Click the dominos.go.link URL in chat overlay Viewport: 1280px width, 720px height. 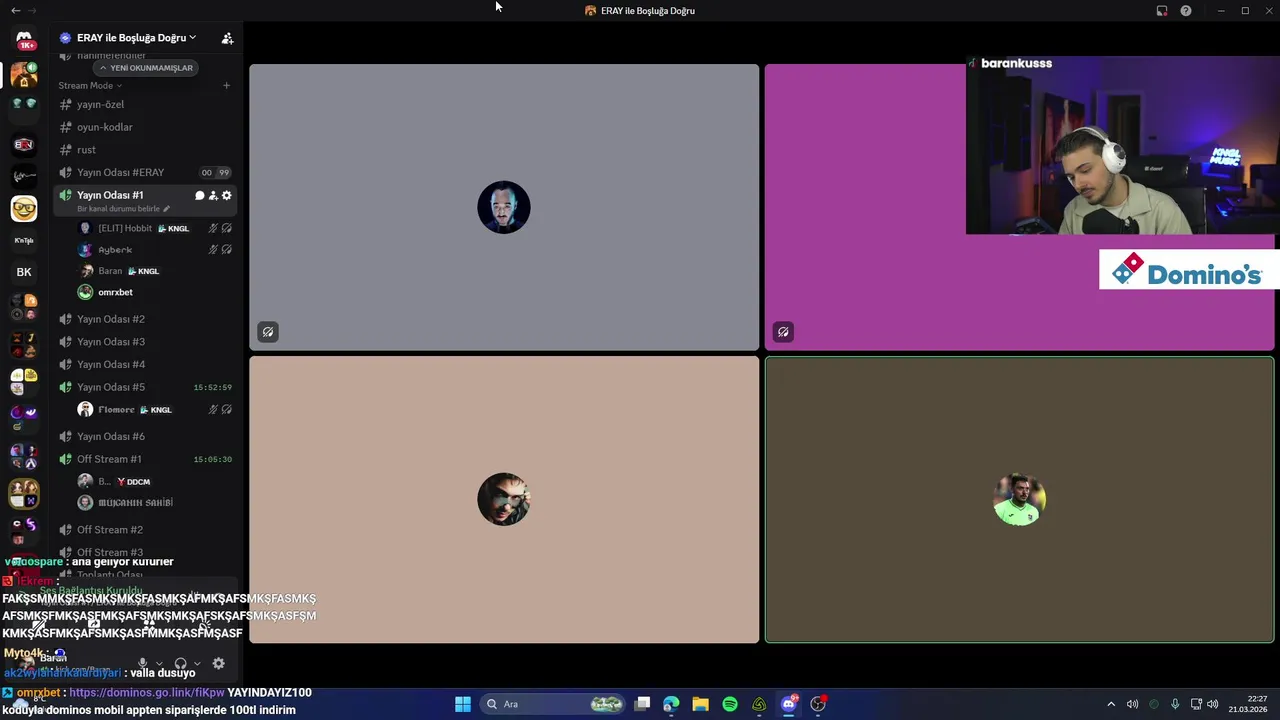(x=146, y=692)
